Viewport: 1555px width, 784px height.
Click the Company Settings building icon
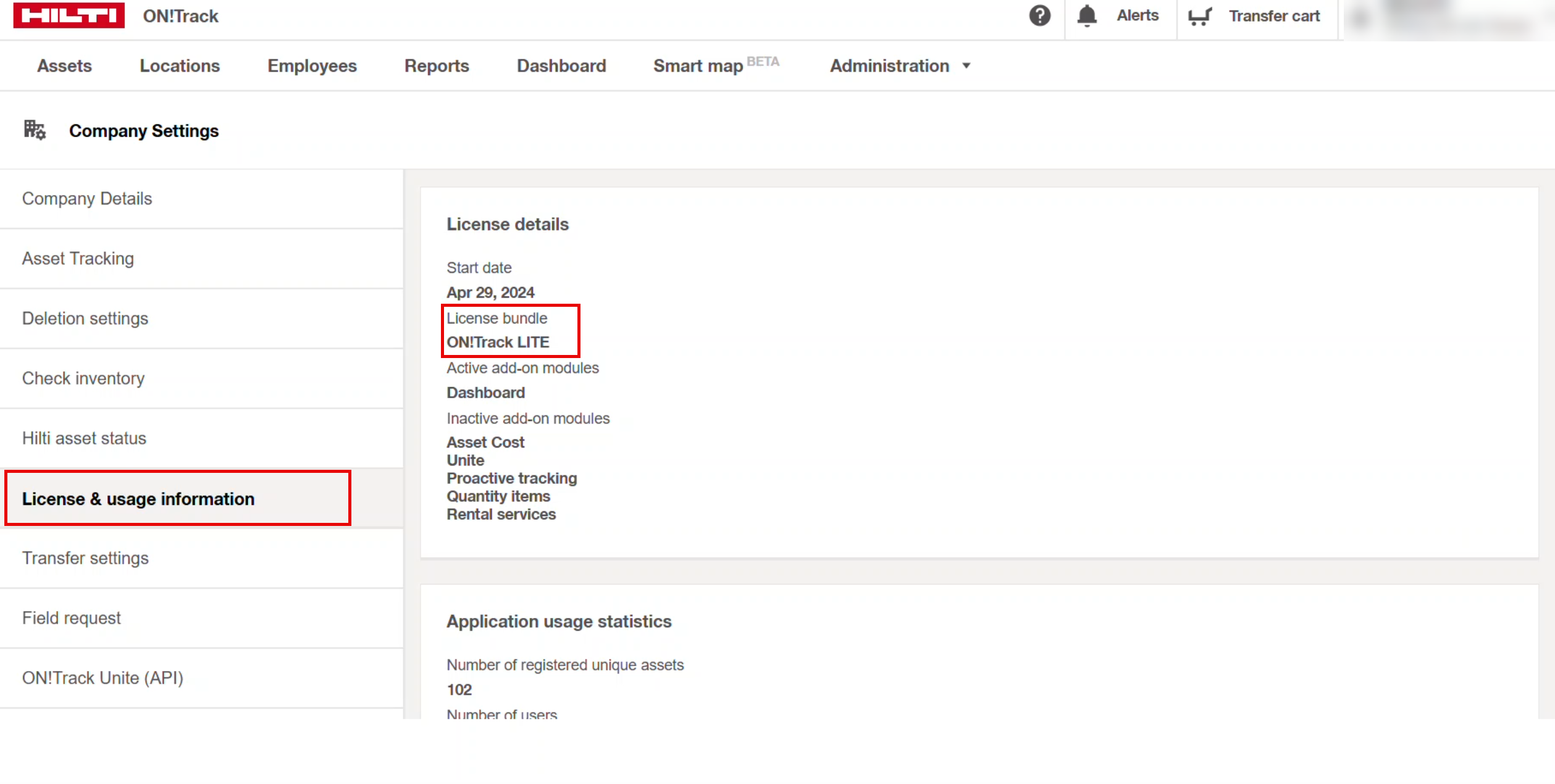coord(35,130)
